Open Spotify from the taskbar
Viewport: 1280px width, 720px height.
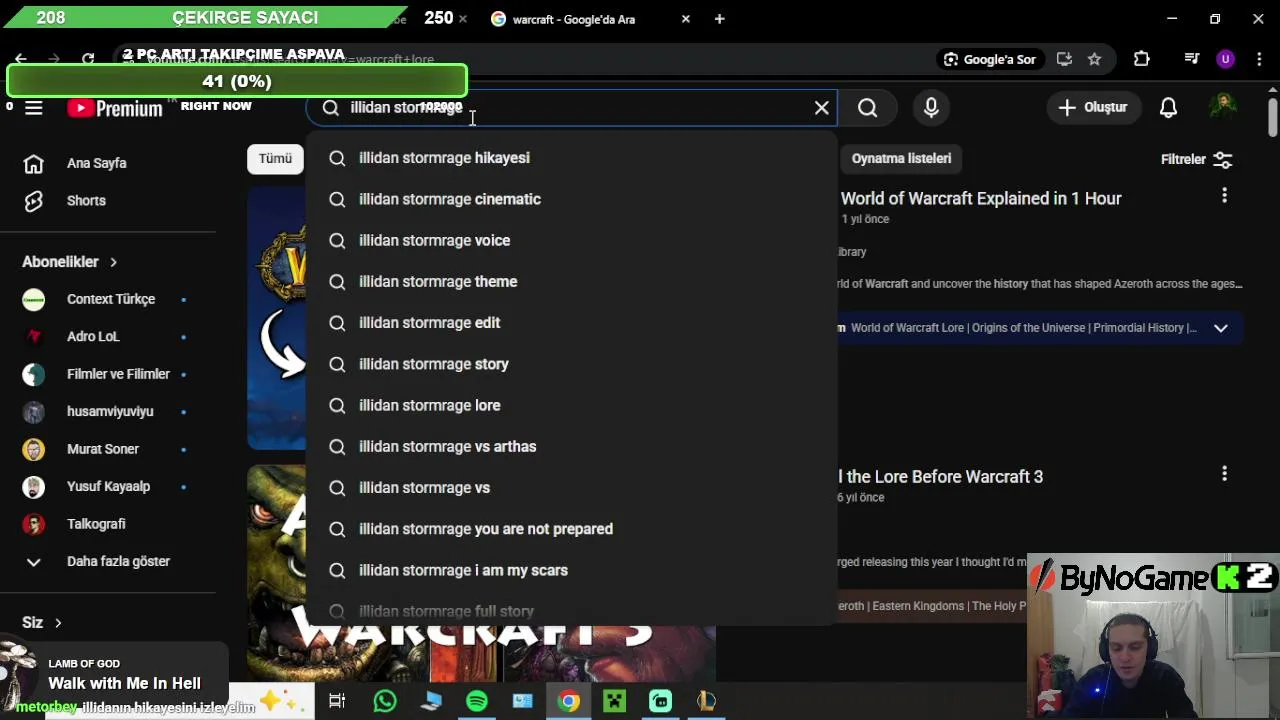pyautogui.click(x=477, y=701)
